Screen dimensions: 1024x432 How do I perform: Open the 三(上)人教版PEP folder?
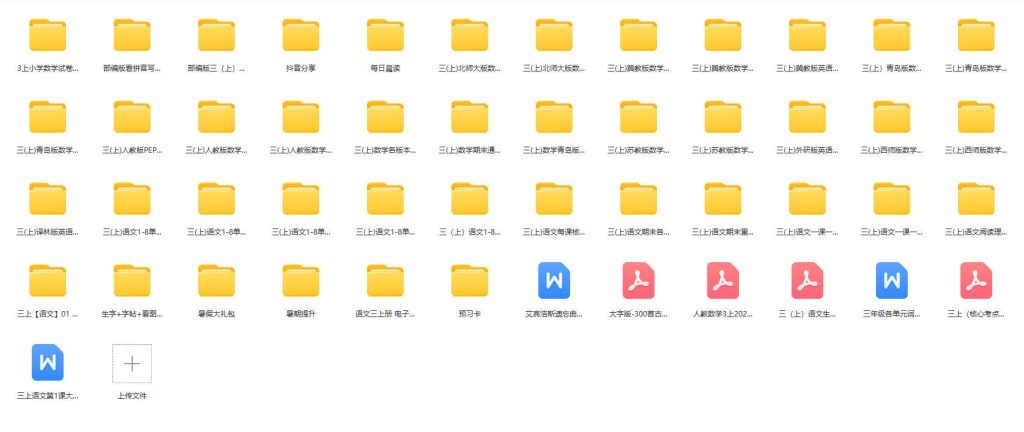132,118
